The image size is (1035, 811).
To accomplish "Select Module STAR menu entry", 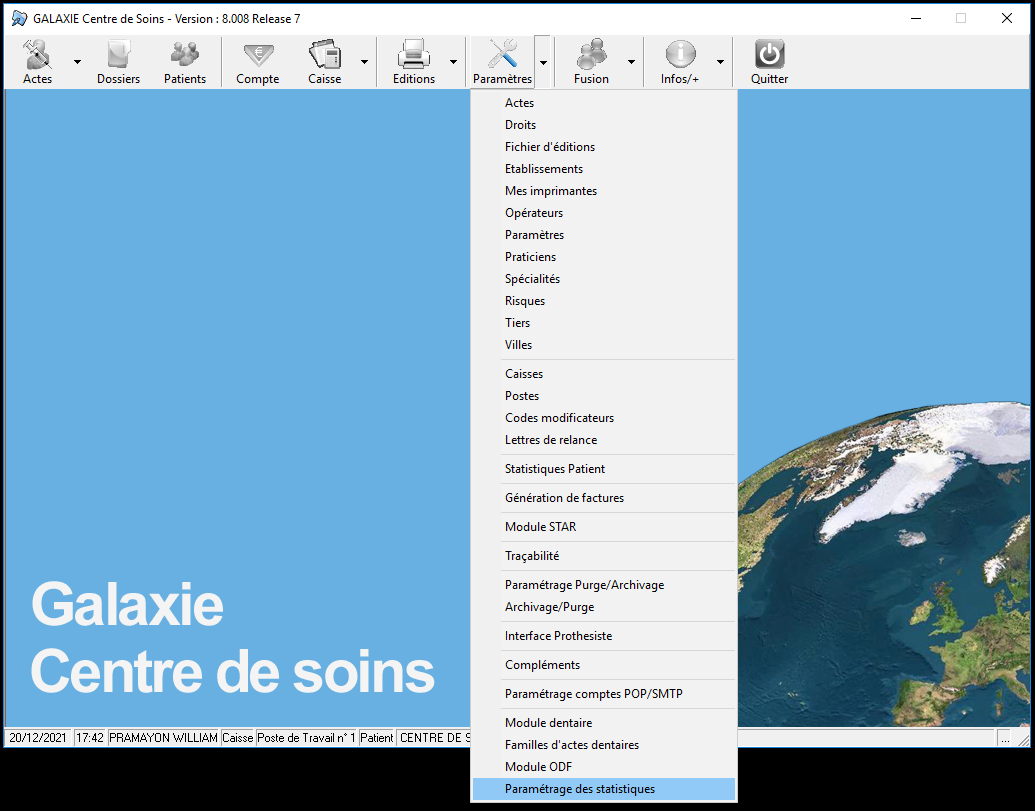I will 604,527.
